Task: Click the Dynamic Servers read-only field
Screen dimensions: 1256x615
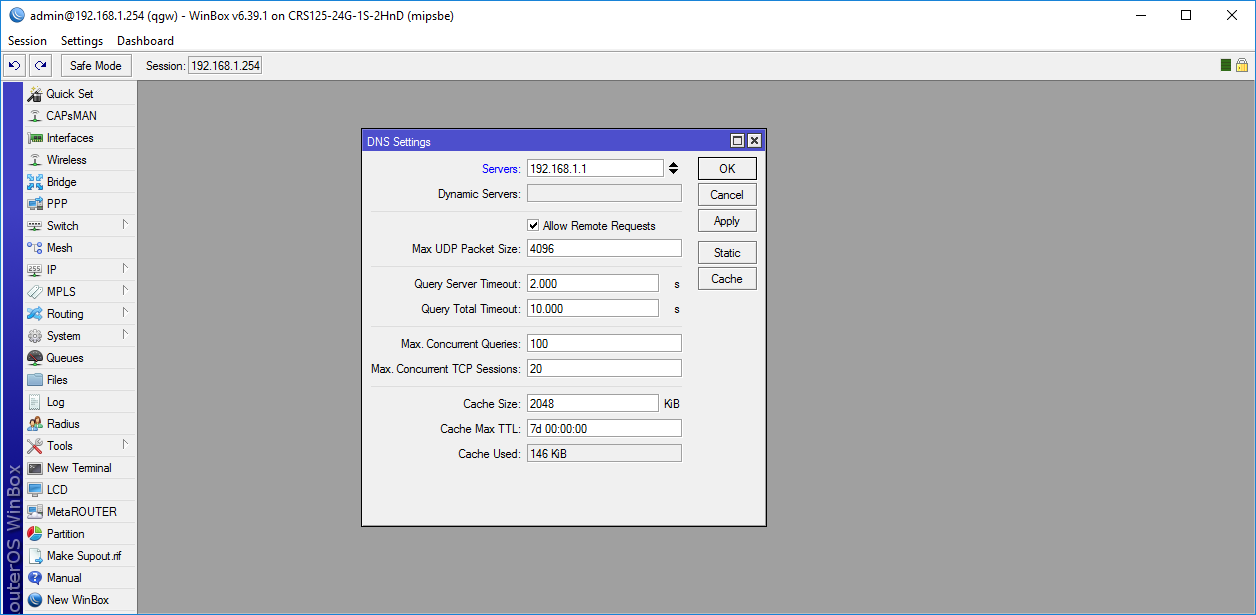Action: click(604, 194)
